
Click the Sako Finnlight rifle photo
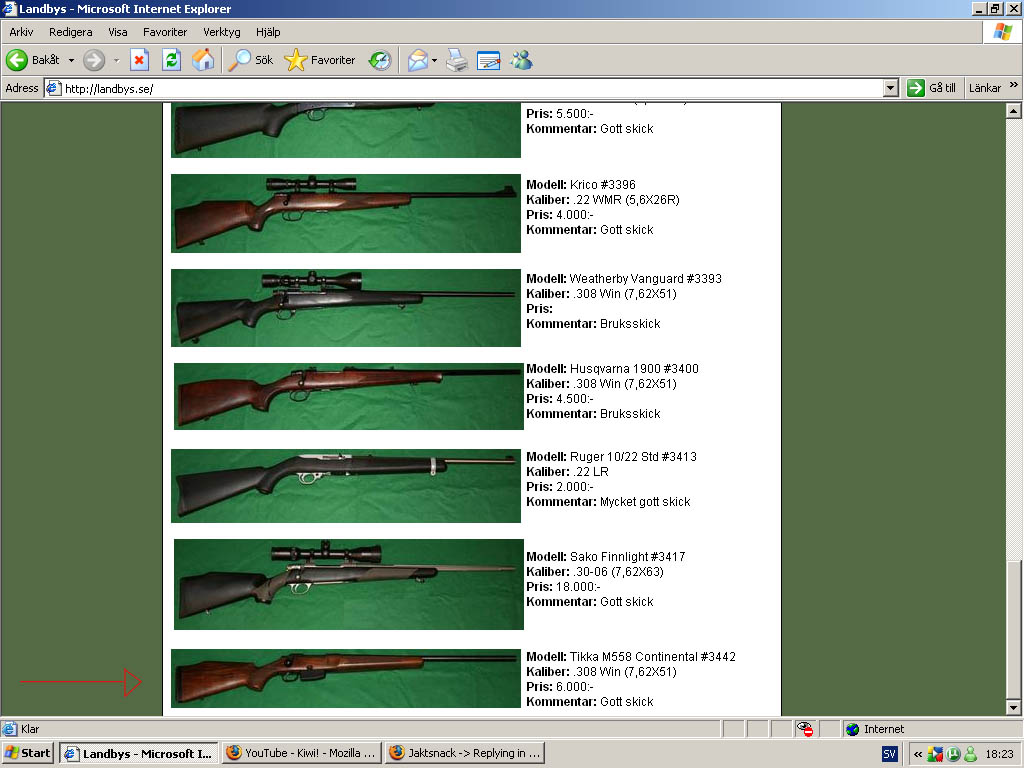[348, 584]
